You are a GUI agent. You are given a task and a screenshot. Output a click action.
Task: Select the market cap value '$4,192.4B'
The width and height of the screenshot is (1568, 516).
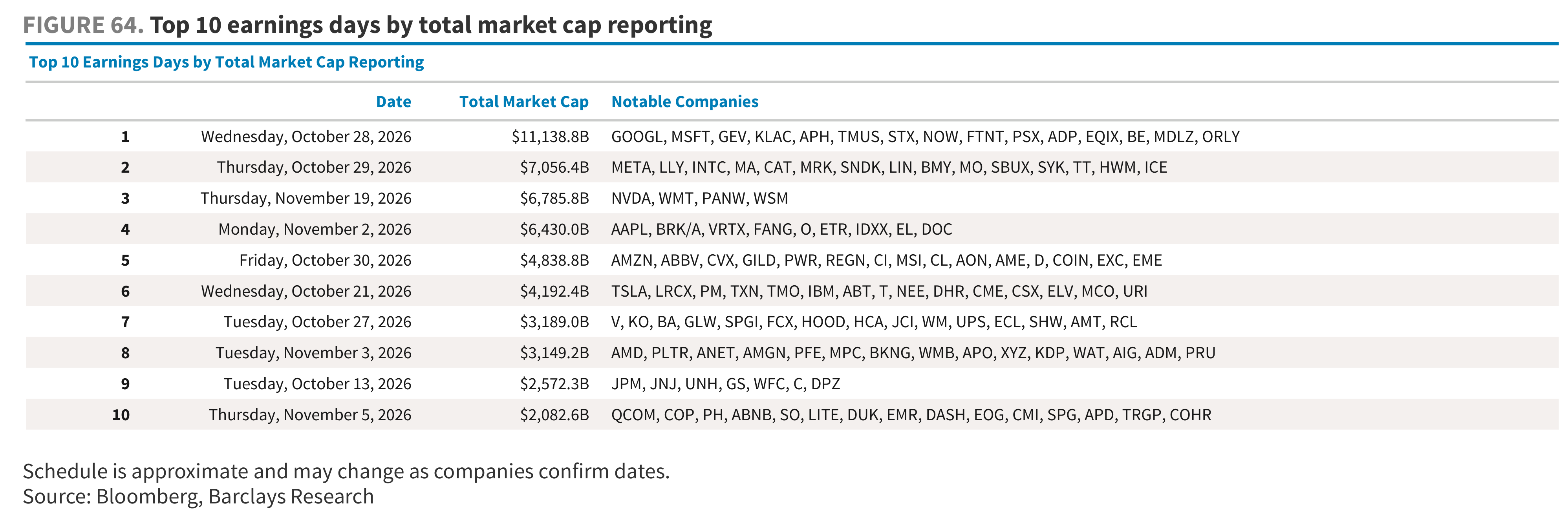[x=554, y=292]
